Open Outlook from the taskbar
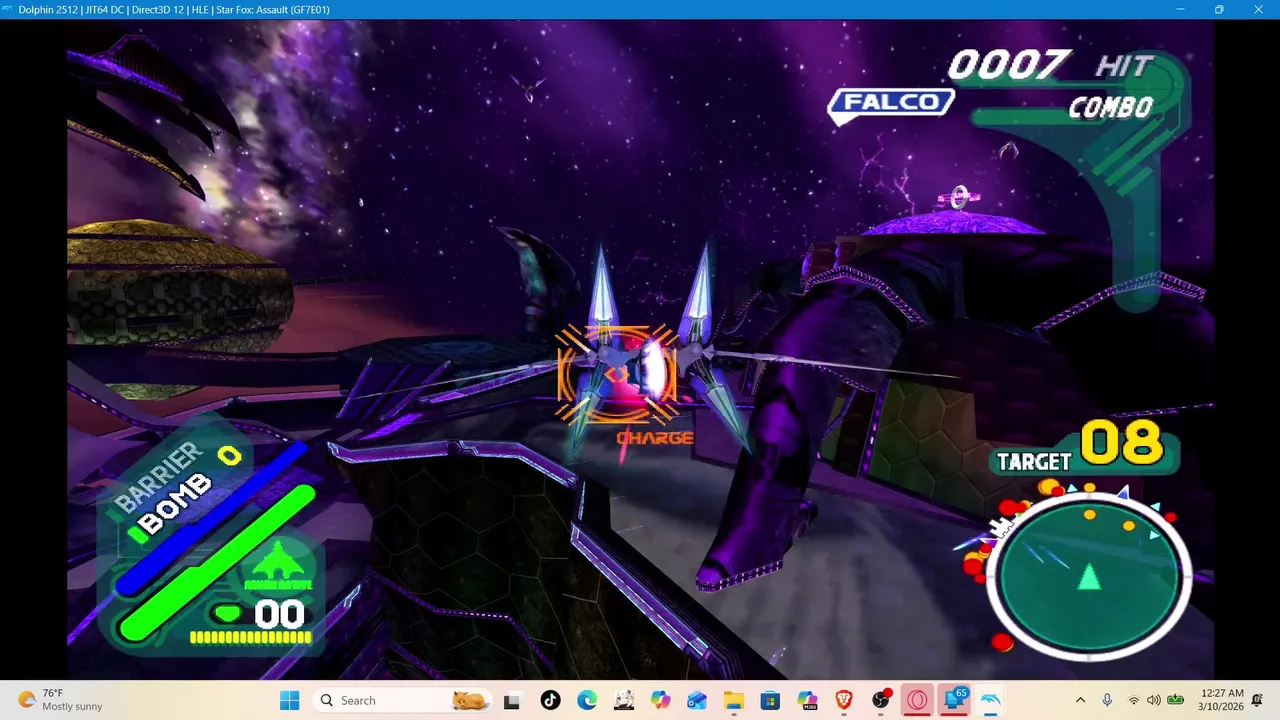 point(697,700)
